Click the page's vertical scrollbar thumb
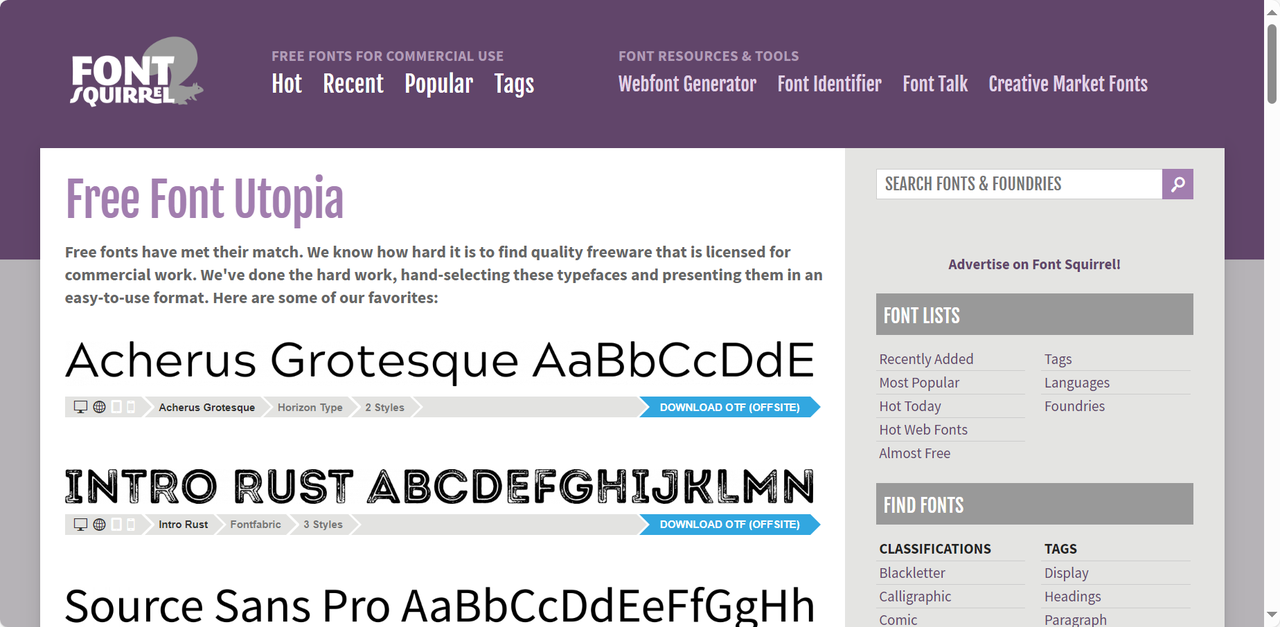This screenshot has height=627, width=1280. pyautogui.click(x=1271, y=60)
